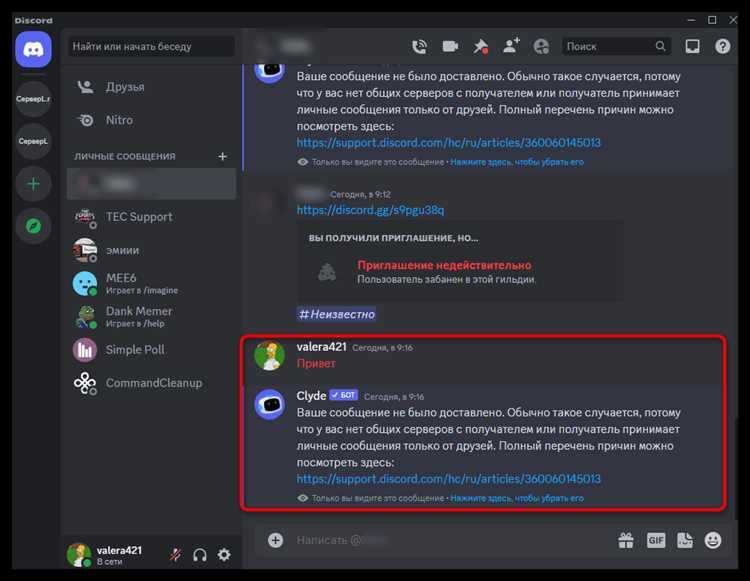Dismiss the upper Clyde message via link

[517, 162]
